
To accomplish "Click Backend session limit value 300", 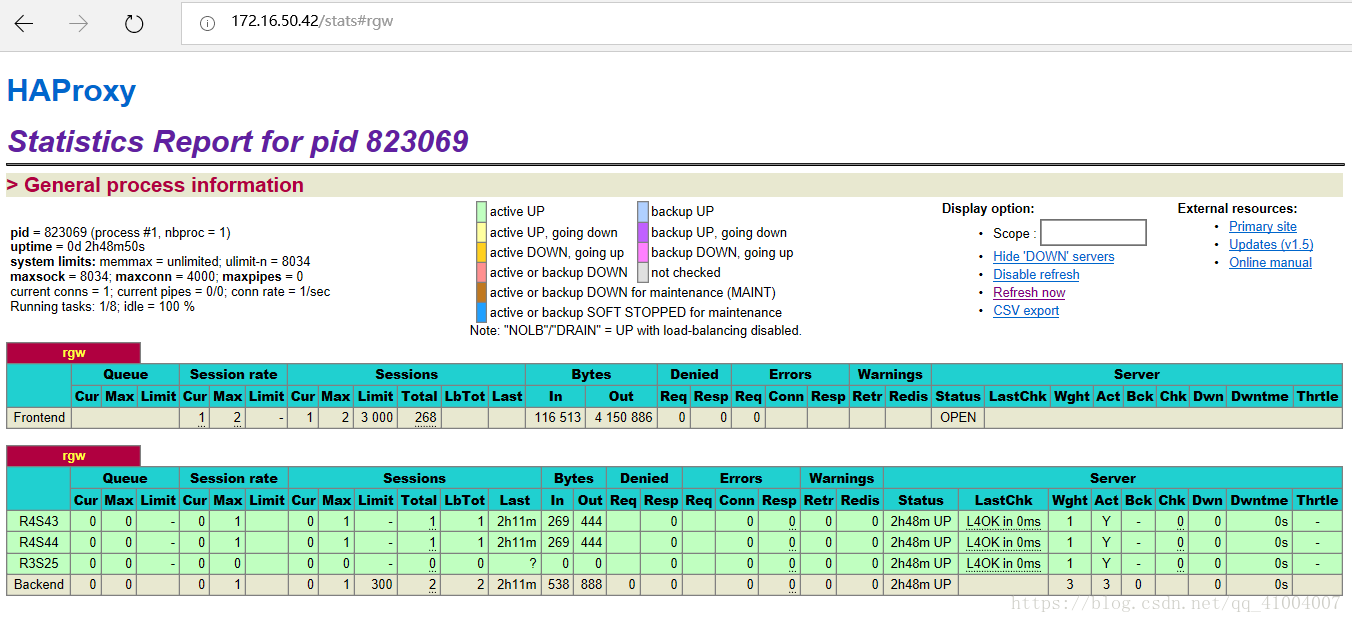I will tap(381, 584).
